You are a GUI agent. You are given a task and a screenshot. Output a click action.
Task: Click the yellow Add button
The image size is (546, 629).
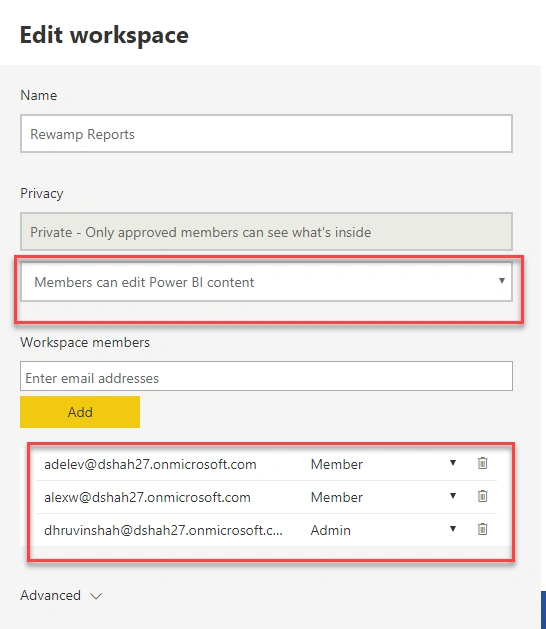coord(80,412)
